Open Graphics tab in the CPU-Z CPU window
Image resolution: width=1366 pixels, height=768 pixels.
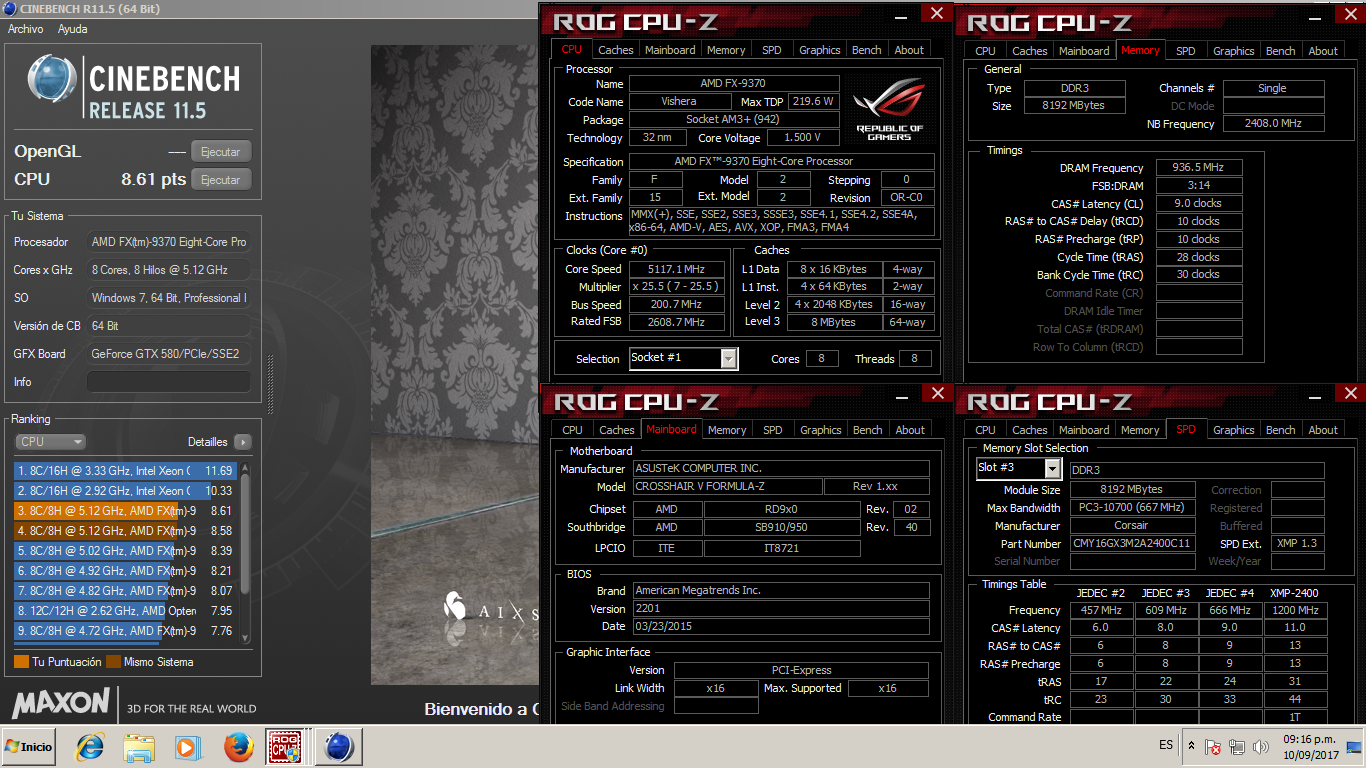pyautogui.click(x=820, y=50)
